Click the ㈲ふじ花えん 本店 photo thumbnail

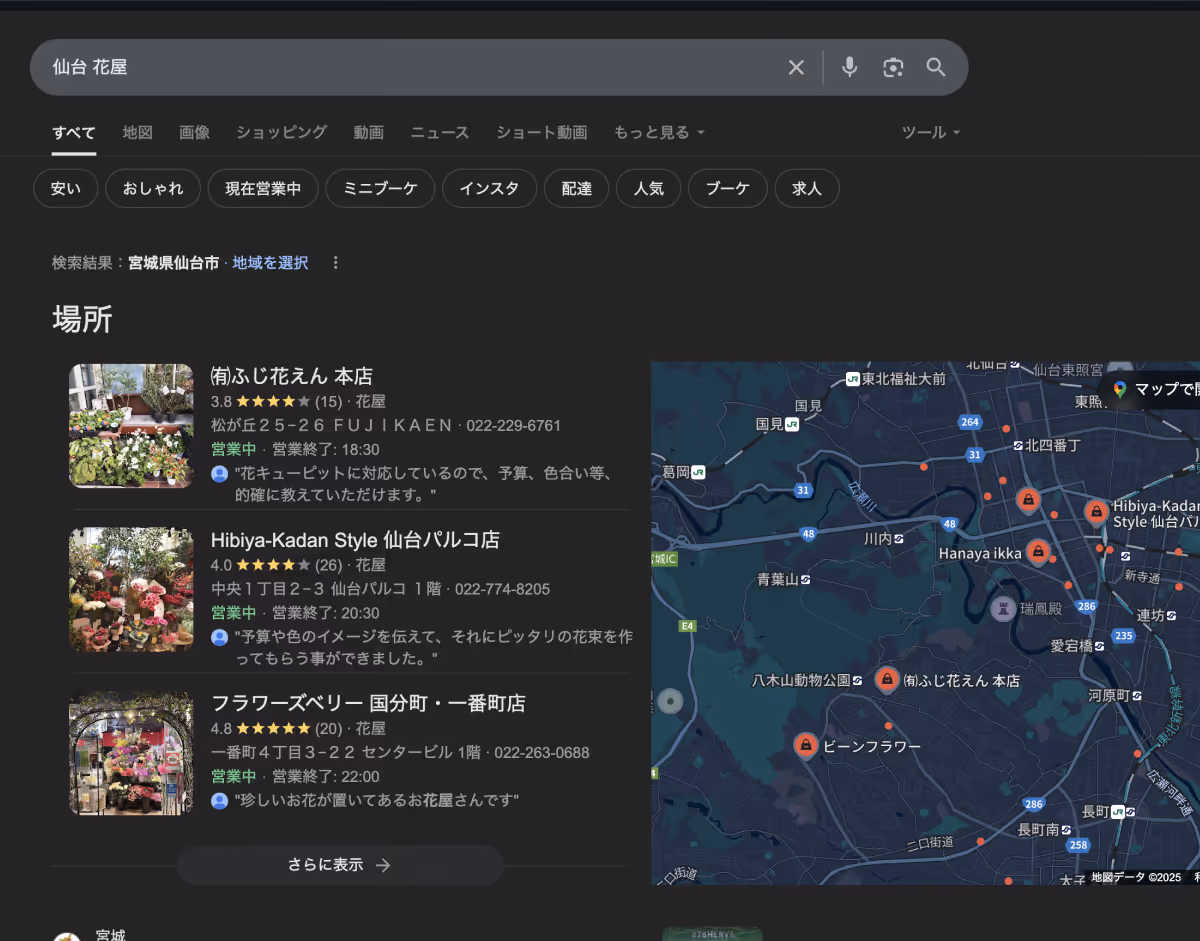(x=131, y=426)
